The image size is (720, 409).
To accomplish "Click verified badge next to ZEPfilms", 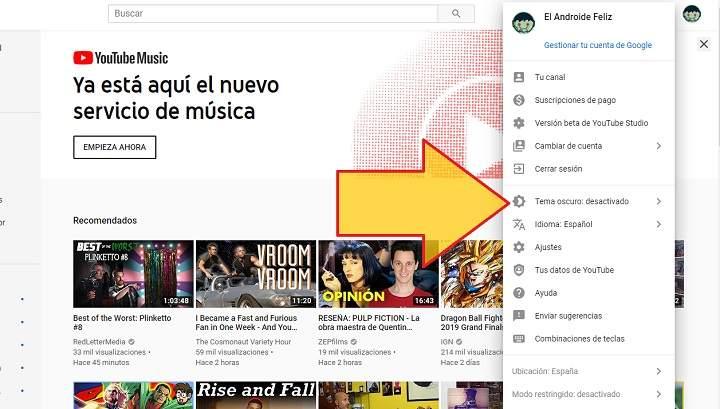I will click(354, 342).
